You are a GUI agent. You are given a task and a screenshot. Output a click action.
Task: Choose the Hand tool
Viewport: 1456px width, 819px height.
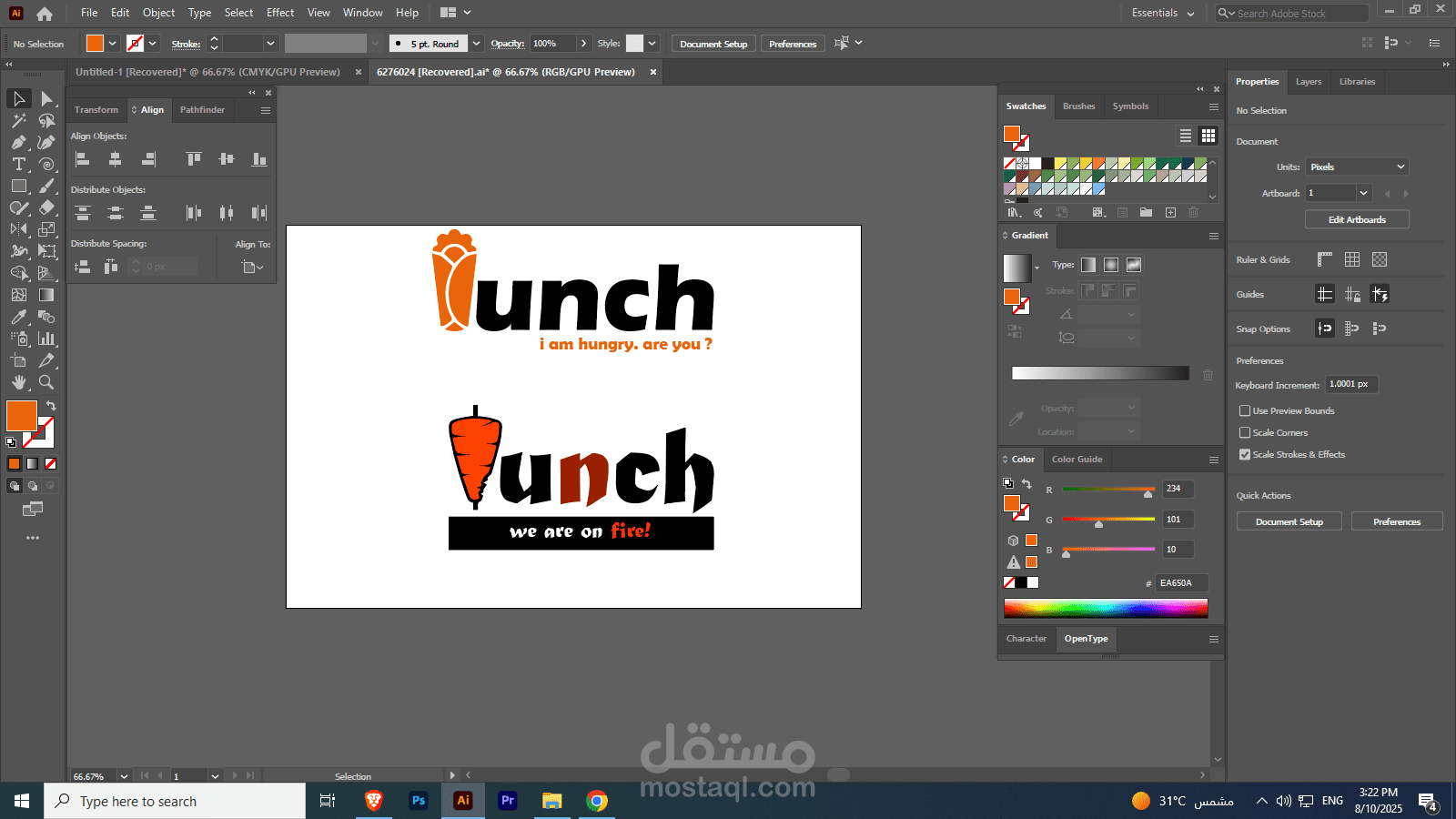(x=18, y=382)
